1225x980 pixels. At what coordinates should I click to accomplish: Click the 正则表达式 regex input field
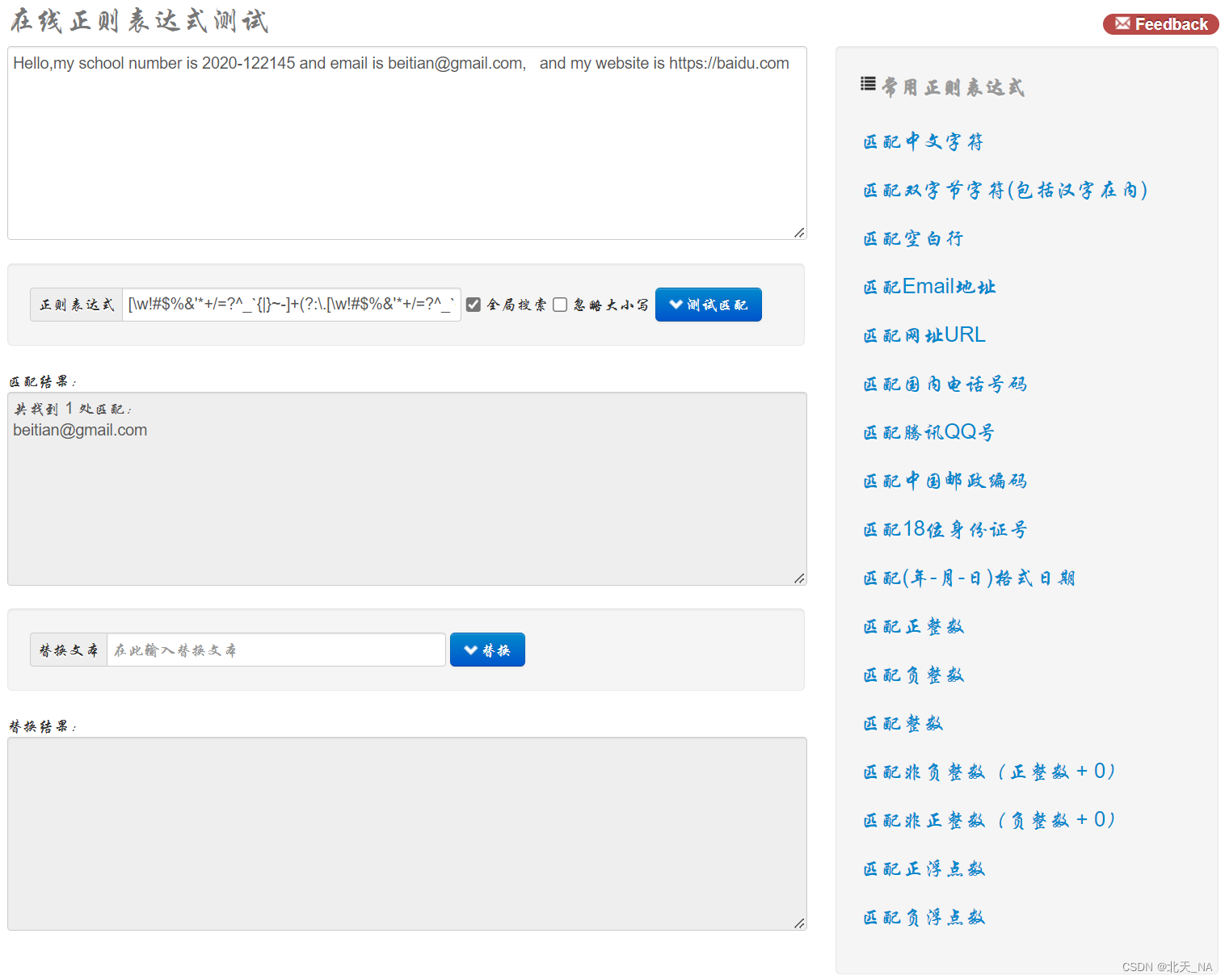(x=292, y=305)
